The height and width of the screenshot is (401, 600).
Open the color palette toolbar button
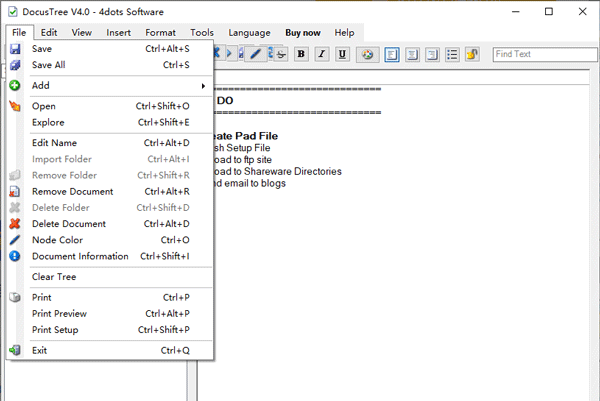click(367, 54)
